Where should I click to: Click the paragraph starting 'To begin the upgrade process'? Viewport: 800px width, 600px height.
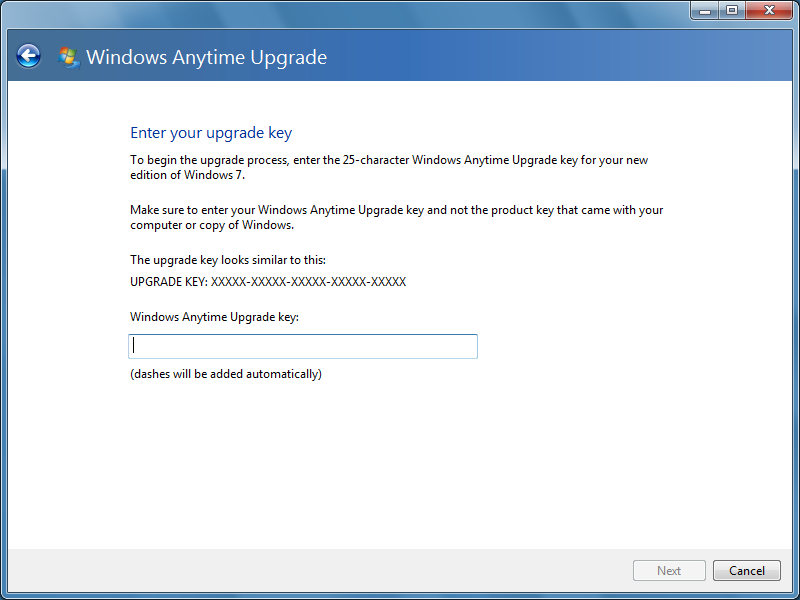[389, 167]
